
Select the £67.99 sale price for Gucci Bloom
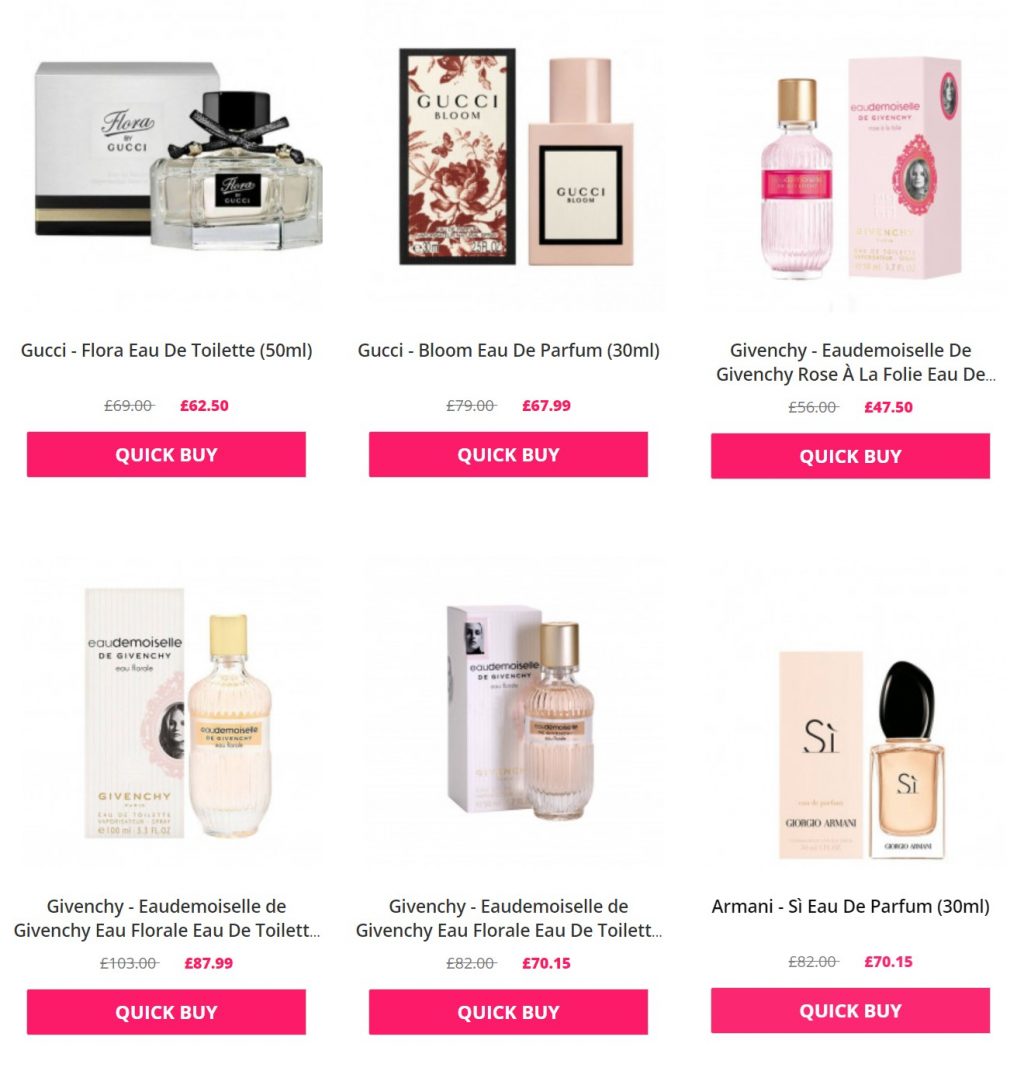pos(546,406)
